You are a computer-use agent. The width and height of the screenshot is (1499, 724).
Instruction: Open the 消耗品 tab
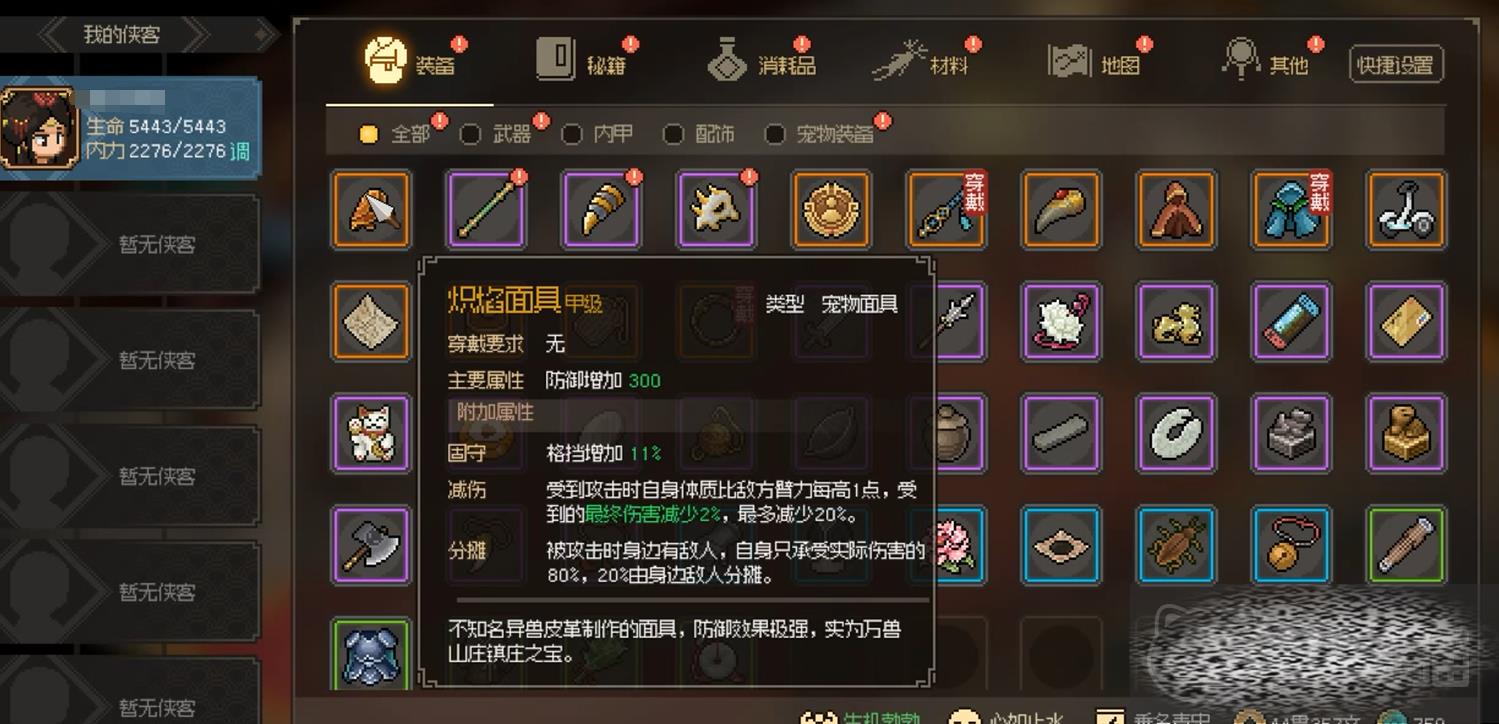(x=761, y=62)
